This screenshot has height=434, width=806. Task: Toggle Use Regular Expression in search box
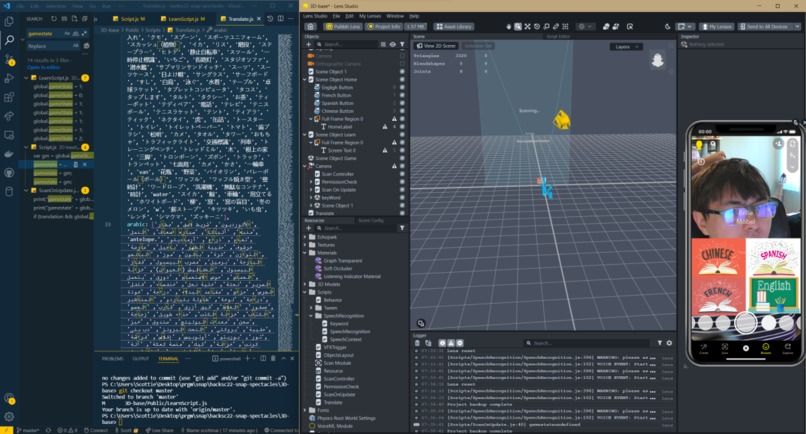point(84,33)
